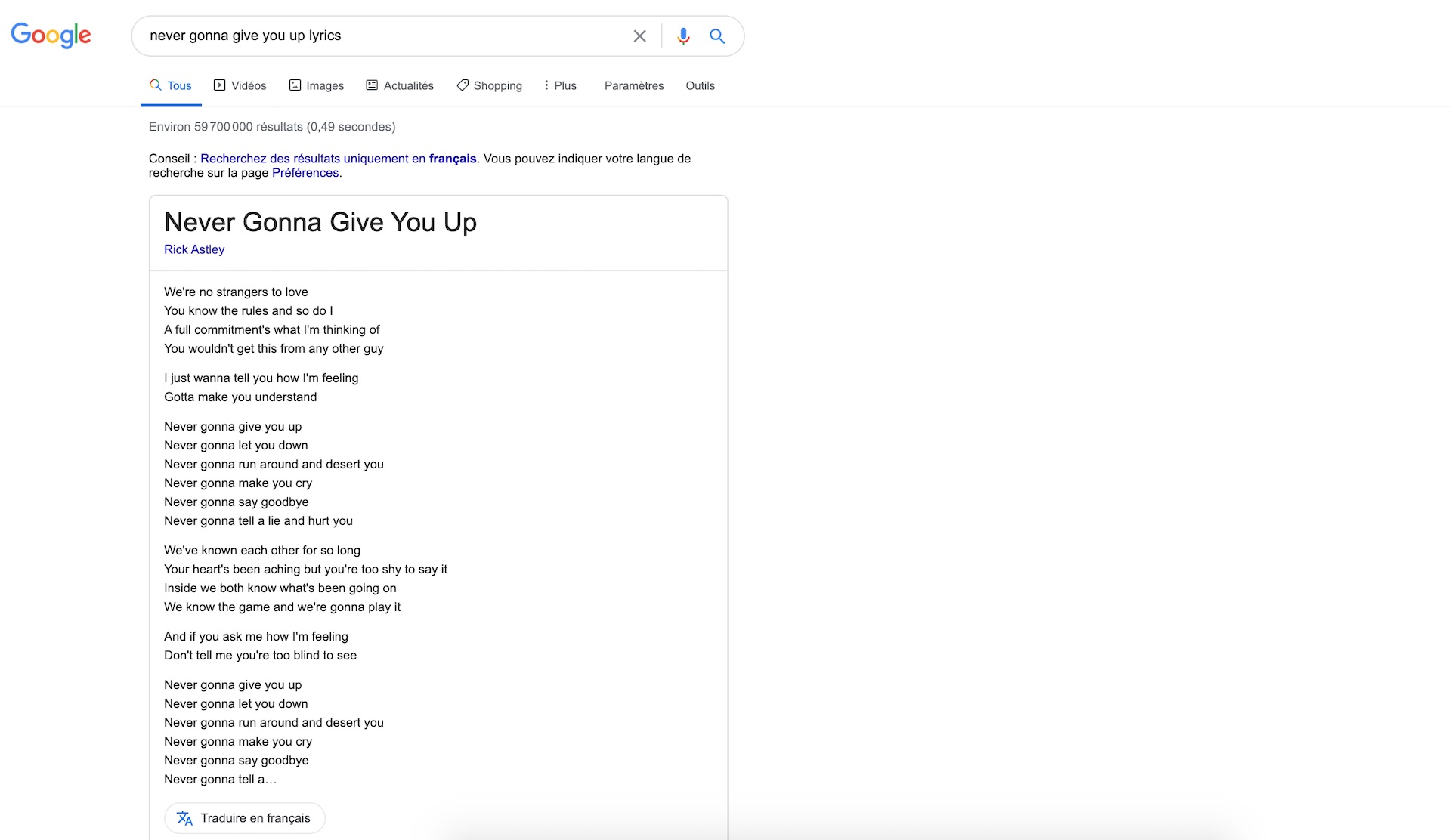Clear the search box with X icon
1451x840 pixels.
click(639, 36)
